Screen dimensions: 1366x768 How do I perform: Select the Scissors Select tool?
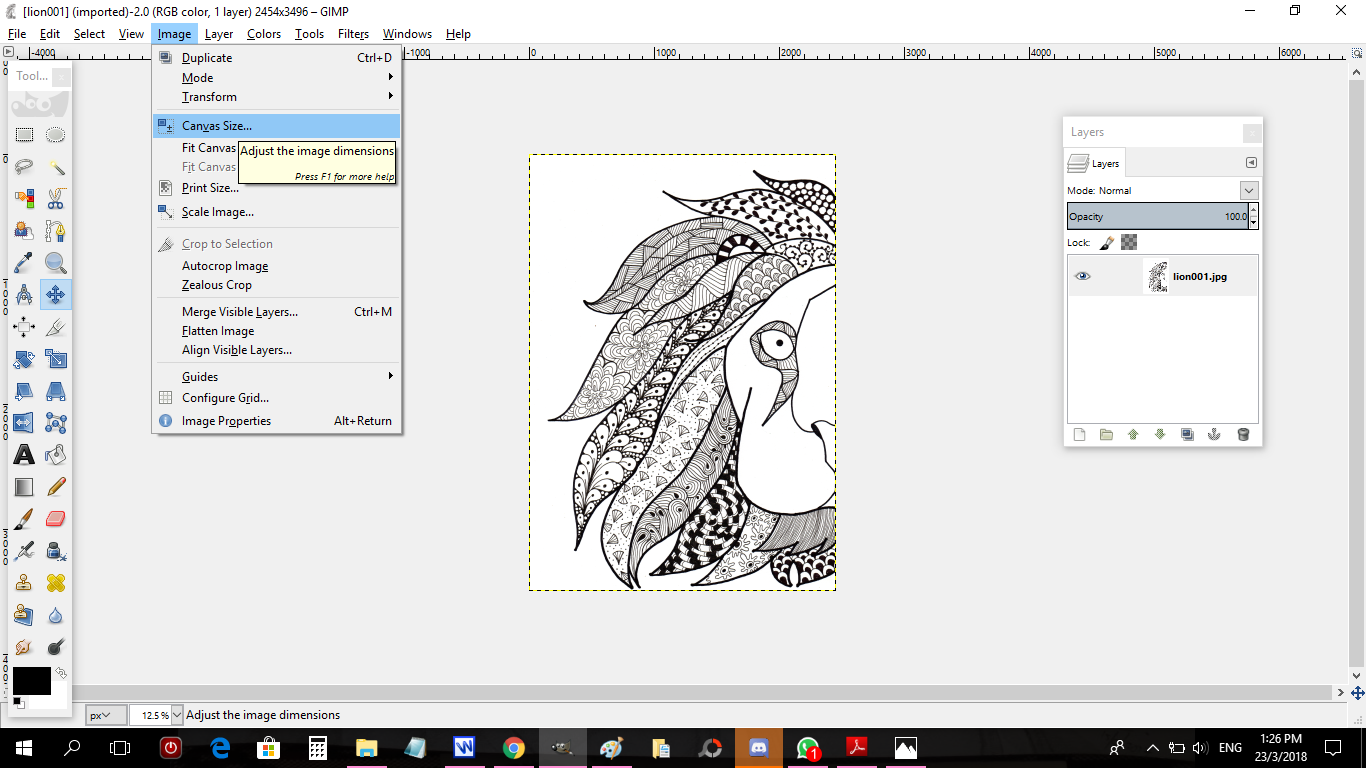click(x=56, y=199)
